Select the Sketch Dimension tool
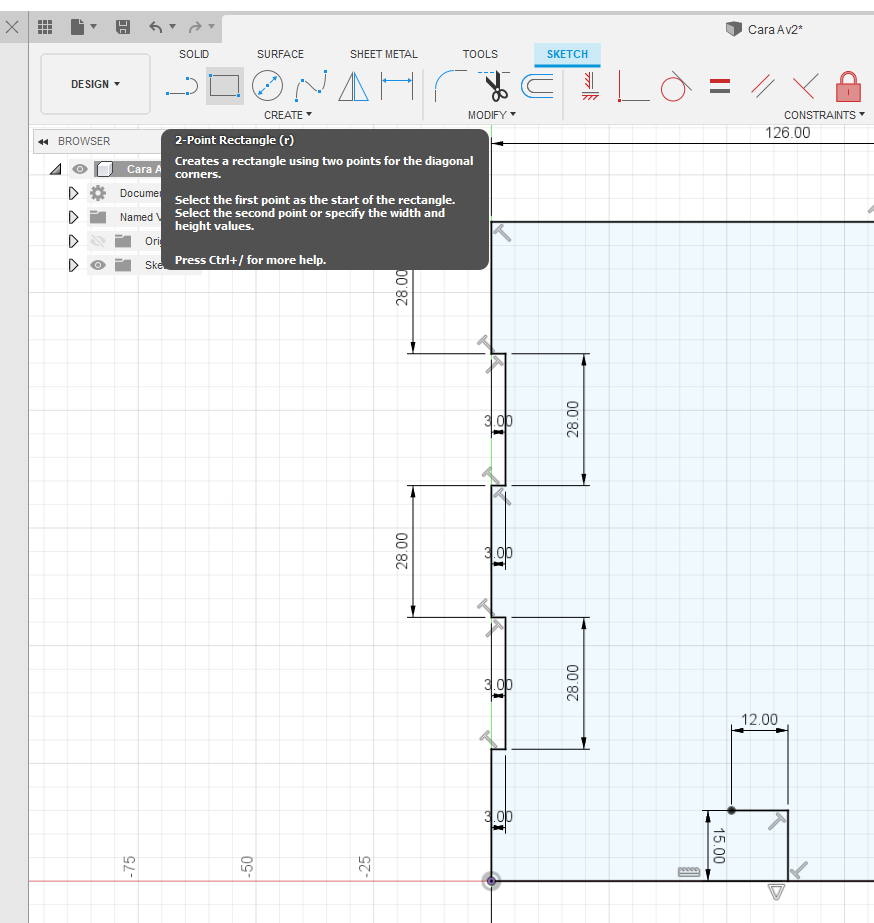Viewport: 874px width, 923px height. pyautogui.click(x=397, y=86)
